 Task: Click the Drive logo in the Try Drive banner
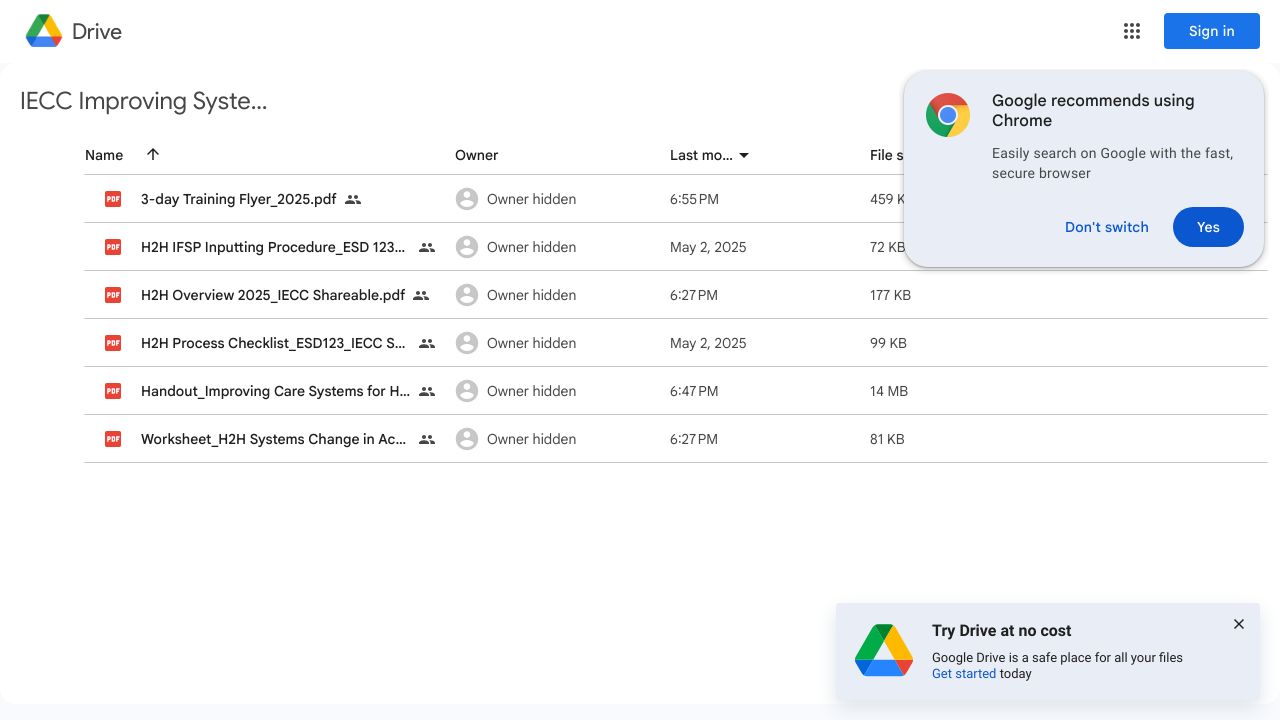point(884,651)
